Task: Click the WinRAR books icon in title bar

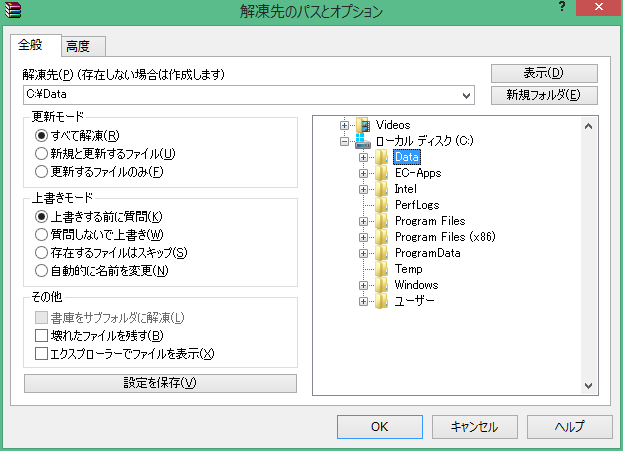Action: coord(12,10)
